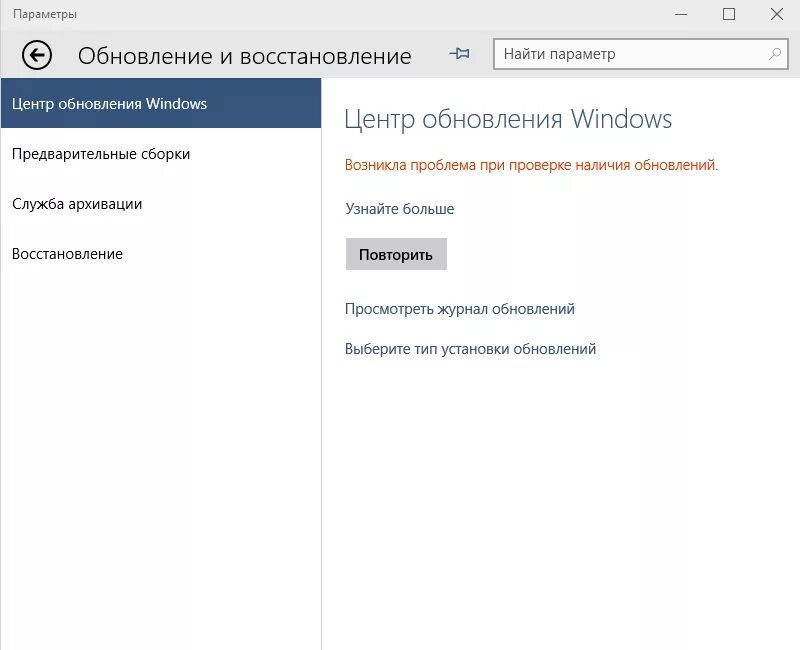Click the 'Параметры' window title text
The width and height of the screenshot is (800, 650).
pos(45,14)
